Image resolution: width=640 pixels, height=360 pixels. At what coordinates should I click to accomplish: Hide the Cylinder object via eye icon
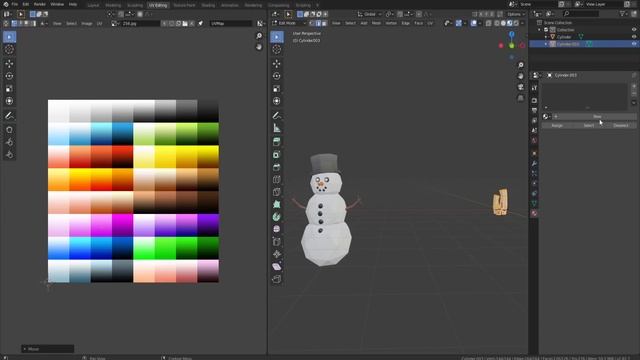click(x=634, y=37)
